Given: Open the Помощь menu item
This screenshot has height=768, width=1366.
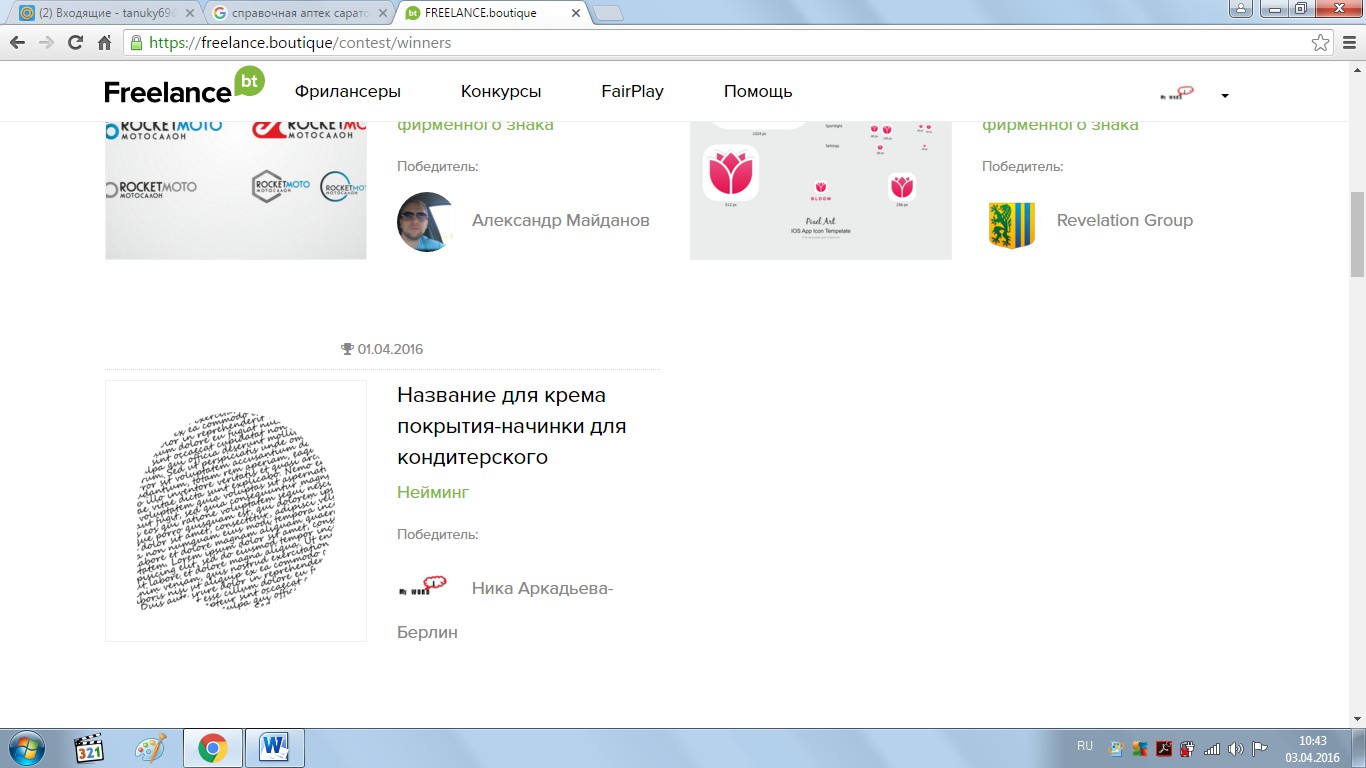Looking at the screenshot, I should tap(758, 91).
